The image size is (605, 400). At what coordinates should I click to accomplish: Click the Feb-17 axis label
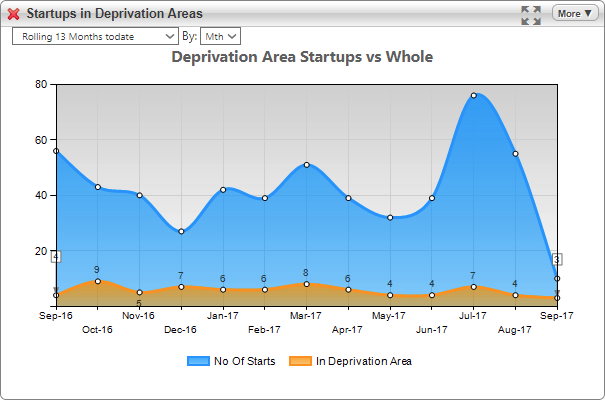264,329
